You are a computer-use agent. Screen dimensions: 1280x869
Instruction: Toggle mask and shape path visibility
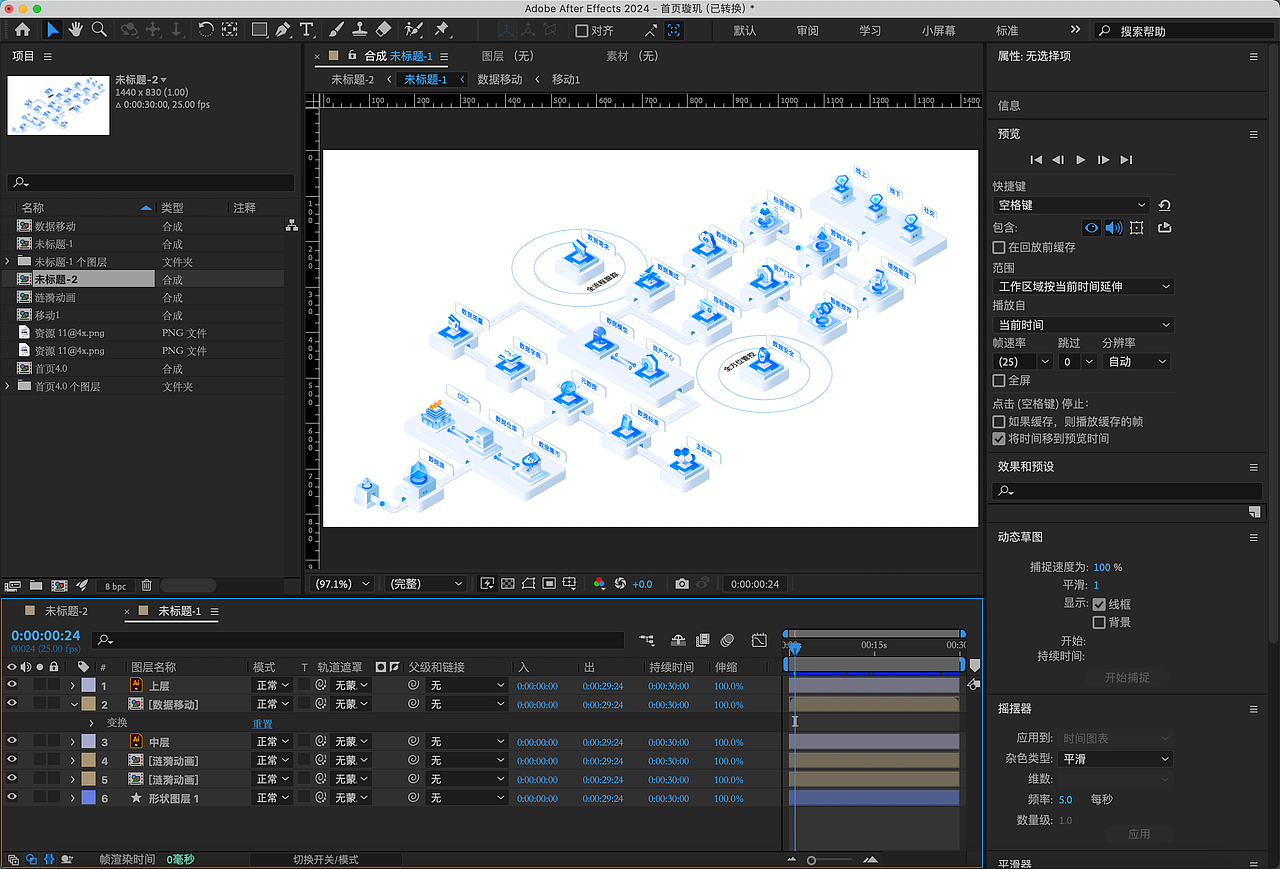[528, 584]
